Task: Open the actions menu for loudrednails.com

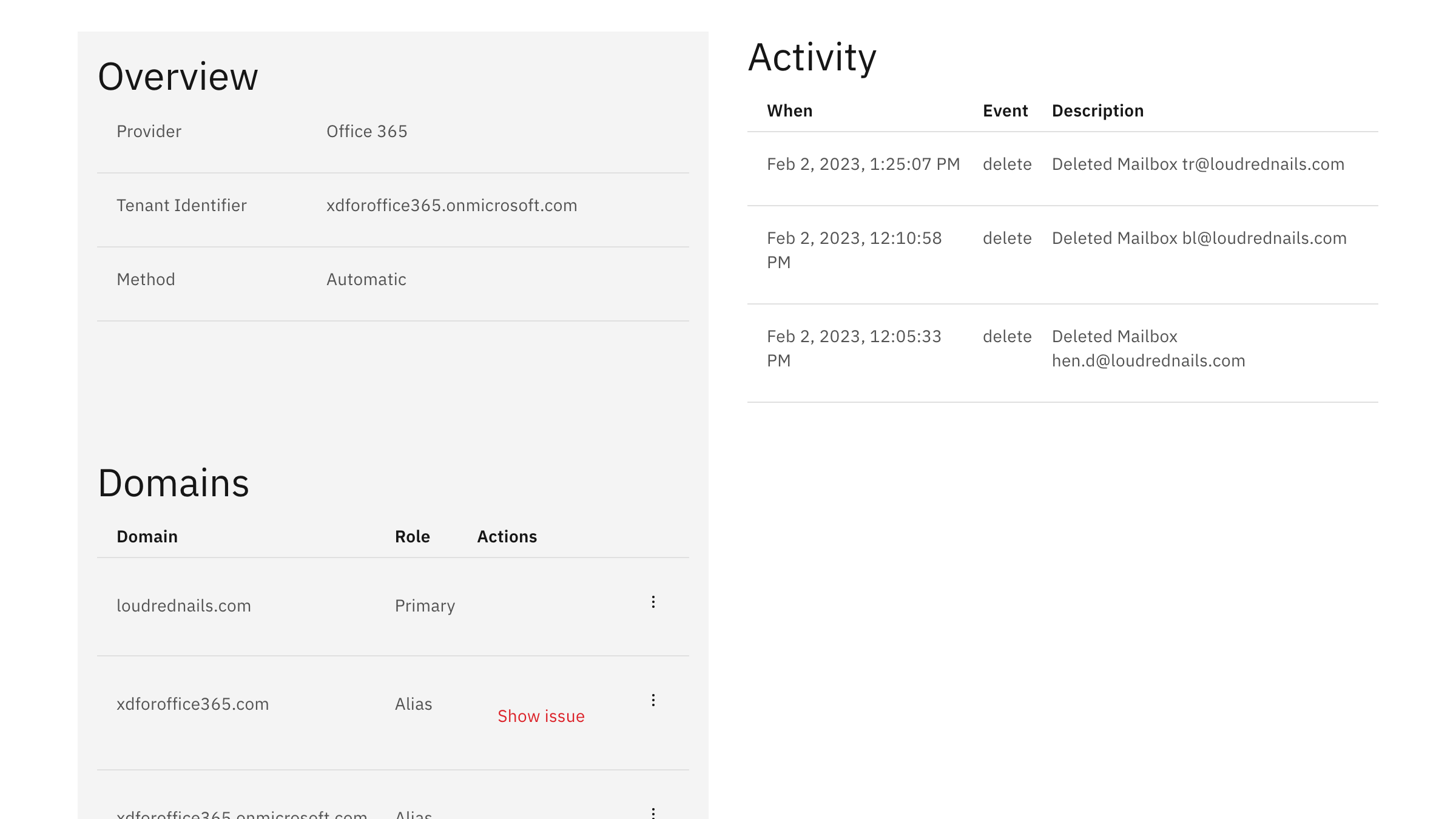Action: click(x=653, y=602)
